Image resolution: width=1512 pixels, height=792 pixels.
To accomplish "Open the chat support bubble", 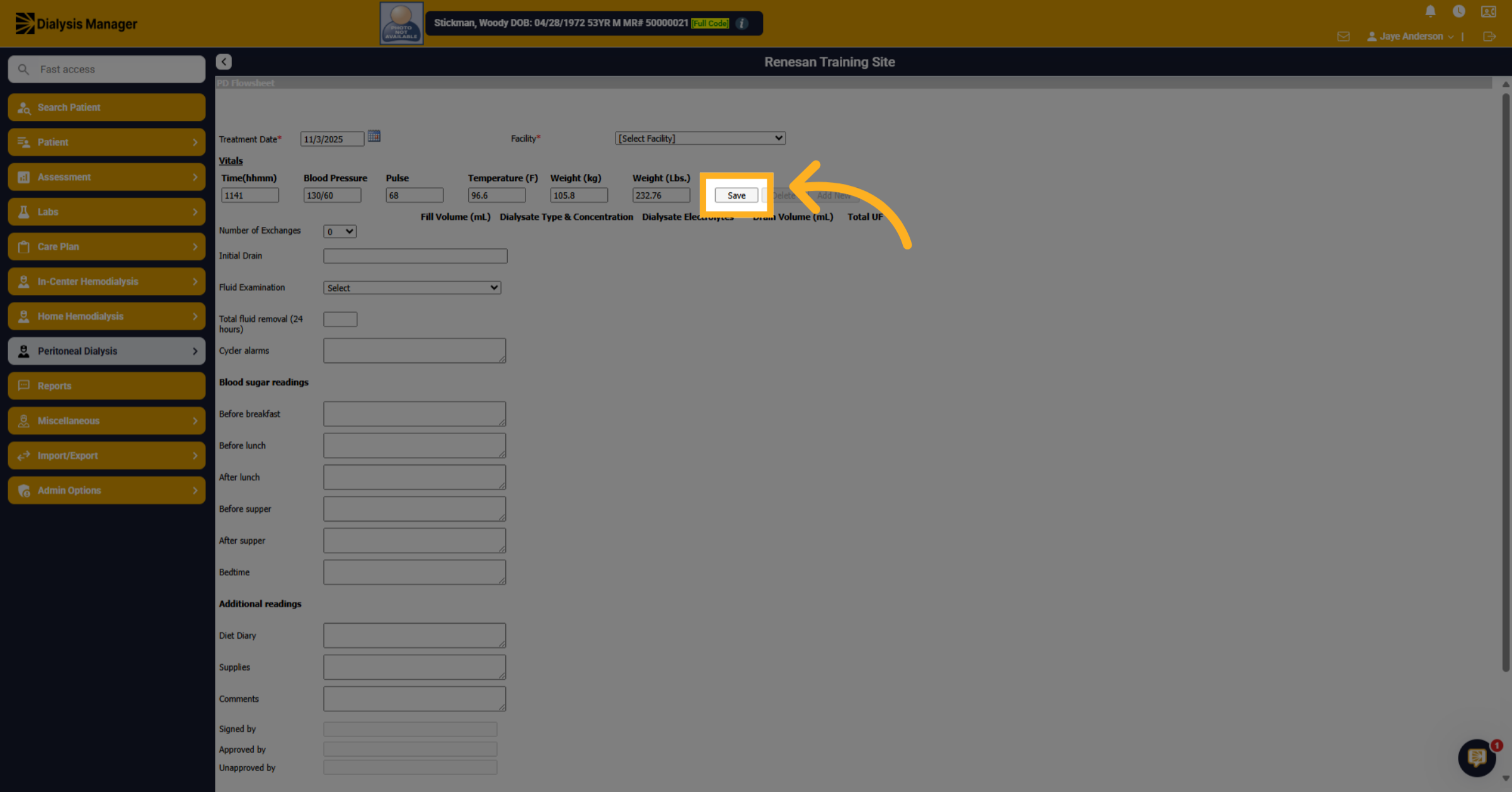I will pos(1477,757).
